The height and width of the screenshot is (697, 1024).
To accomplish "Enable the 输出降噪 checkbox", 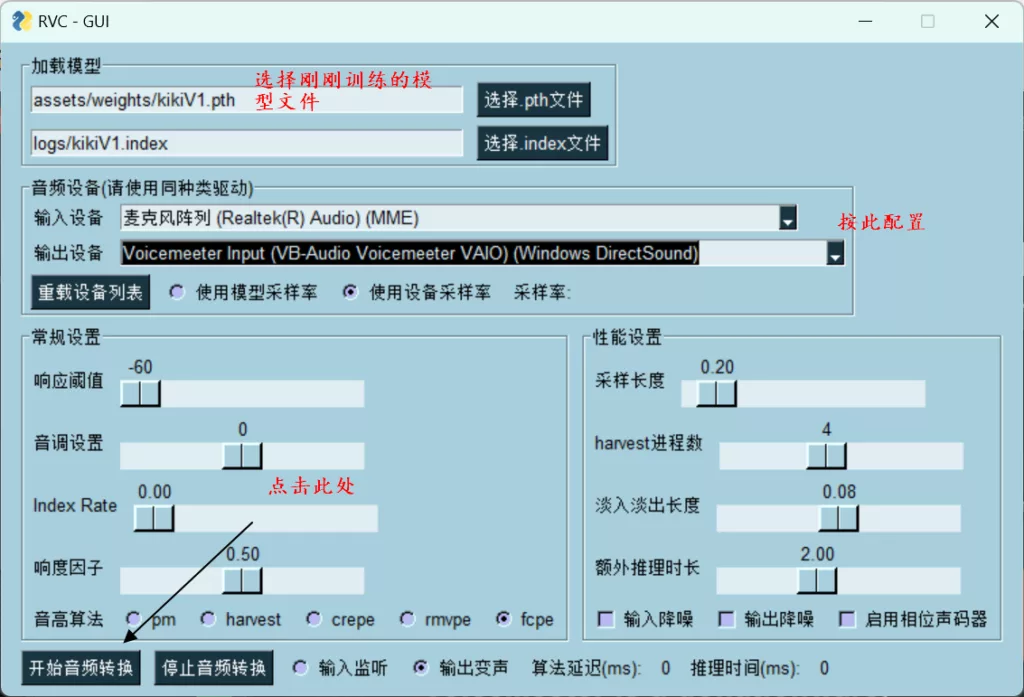I will 727,619.
